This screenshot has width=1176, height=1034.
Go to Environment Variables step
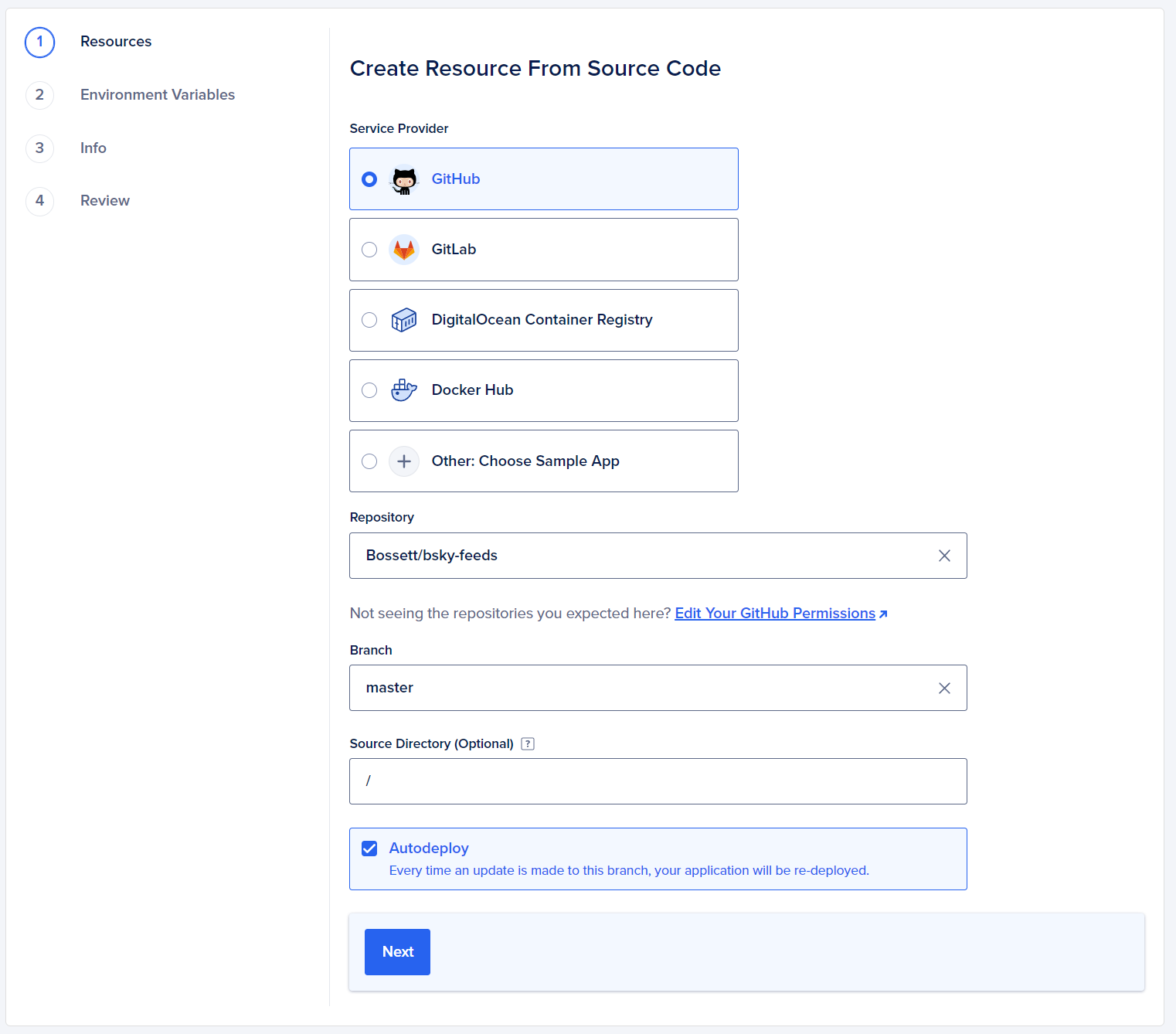pos(157,95)
